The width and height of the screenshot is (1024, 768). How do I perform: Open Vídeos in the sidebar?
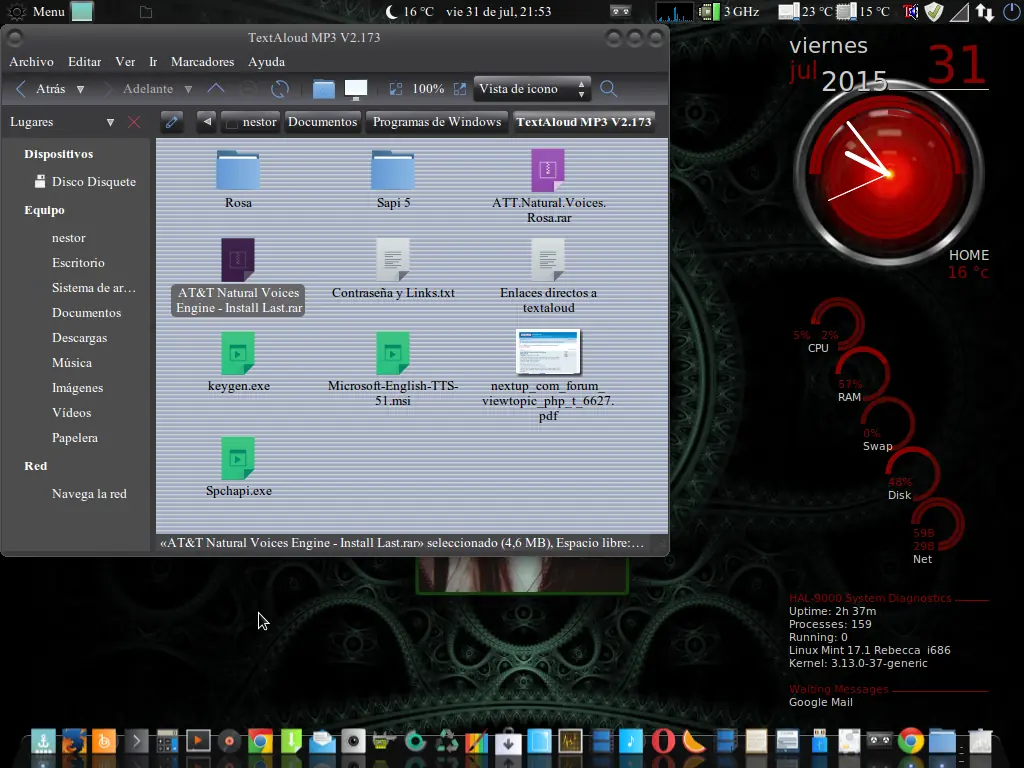click(71, 413)
